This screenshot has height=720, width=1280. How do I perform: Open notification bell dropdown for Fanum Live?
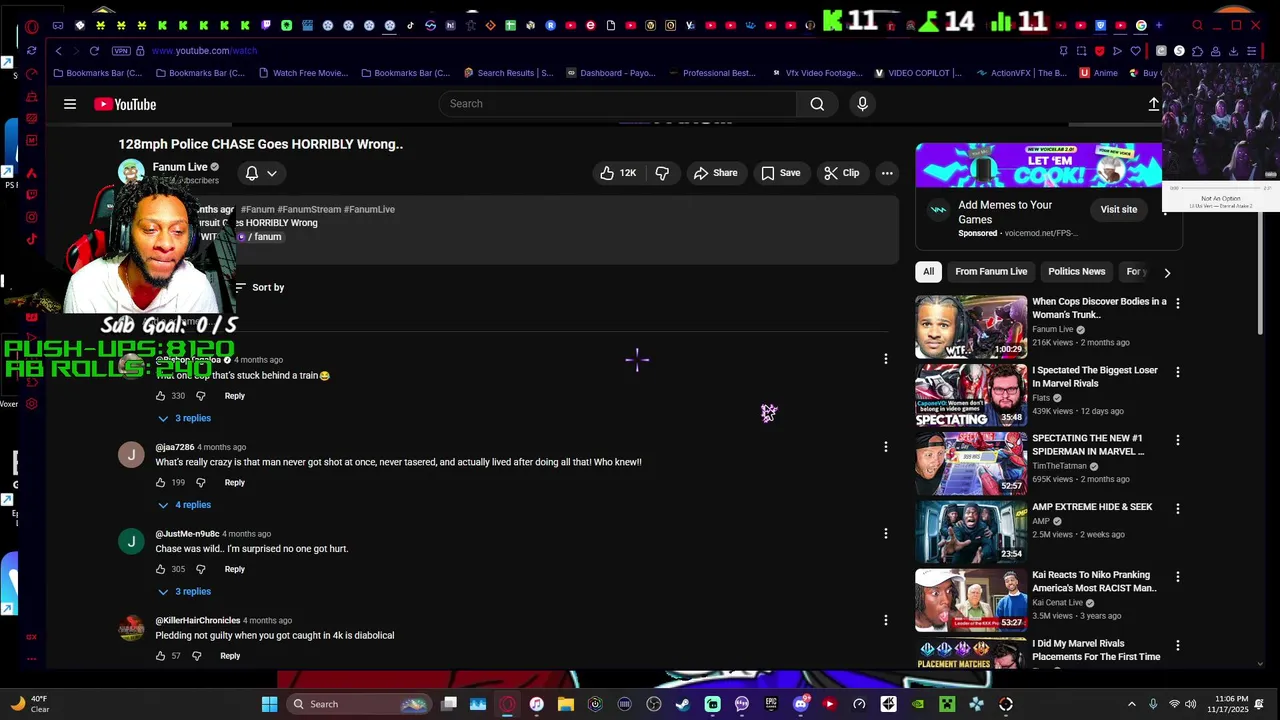pos(261,173)
